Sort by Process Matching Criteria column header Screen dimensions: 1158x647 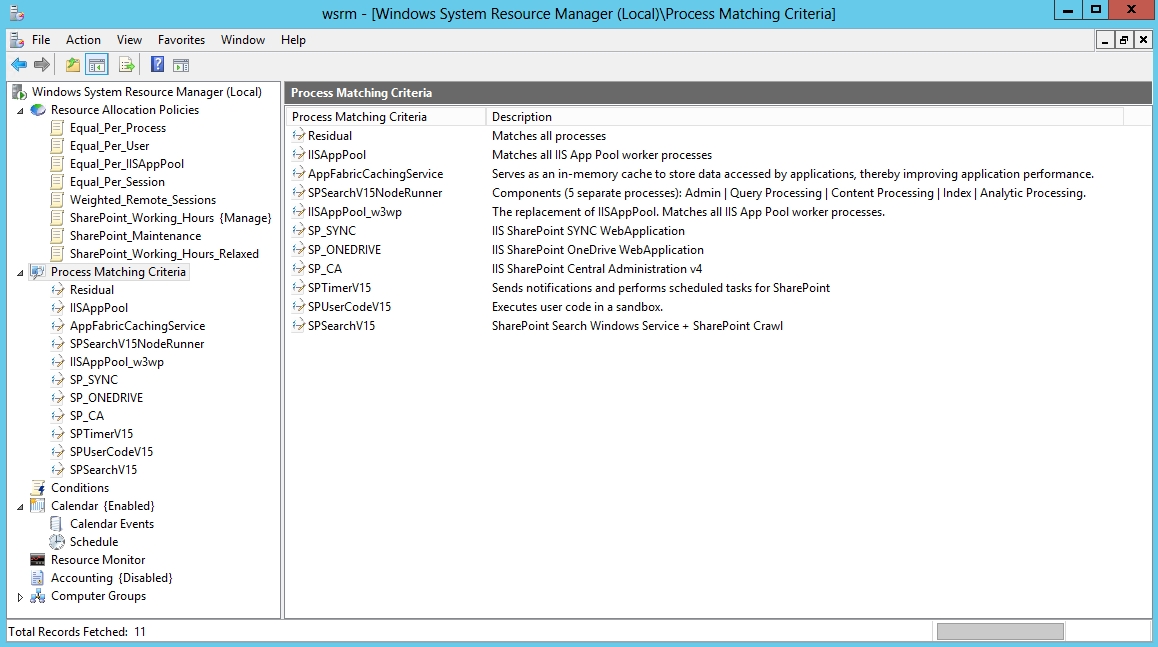(x=386, y=117)
